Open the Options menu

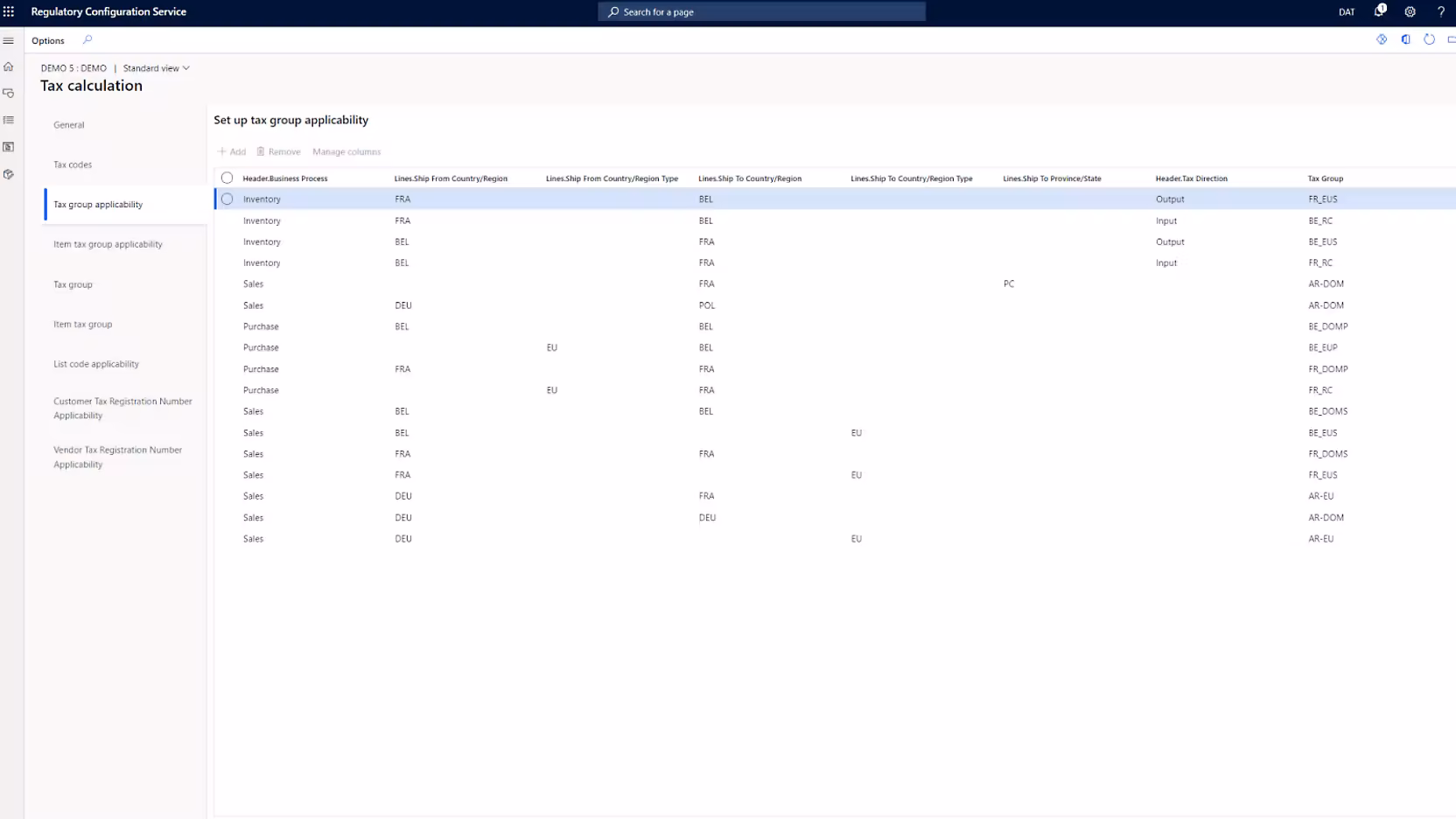48,40
